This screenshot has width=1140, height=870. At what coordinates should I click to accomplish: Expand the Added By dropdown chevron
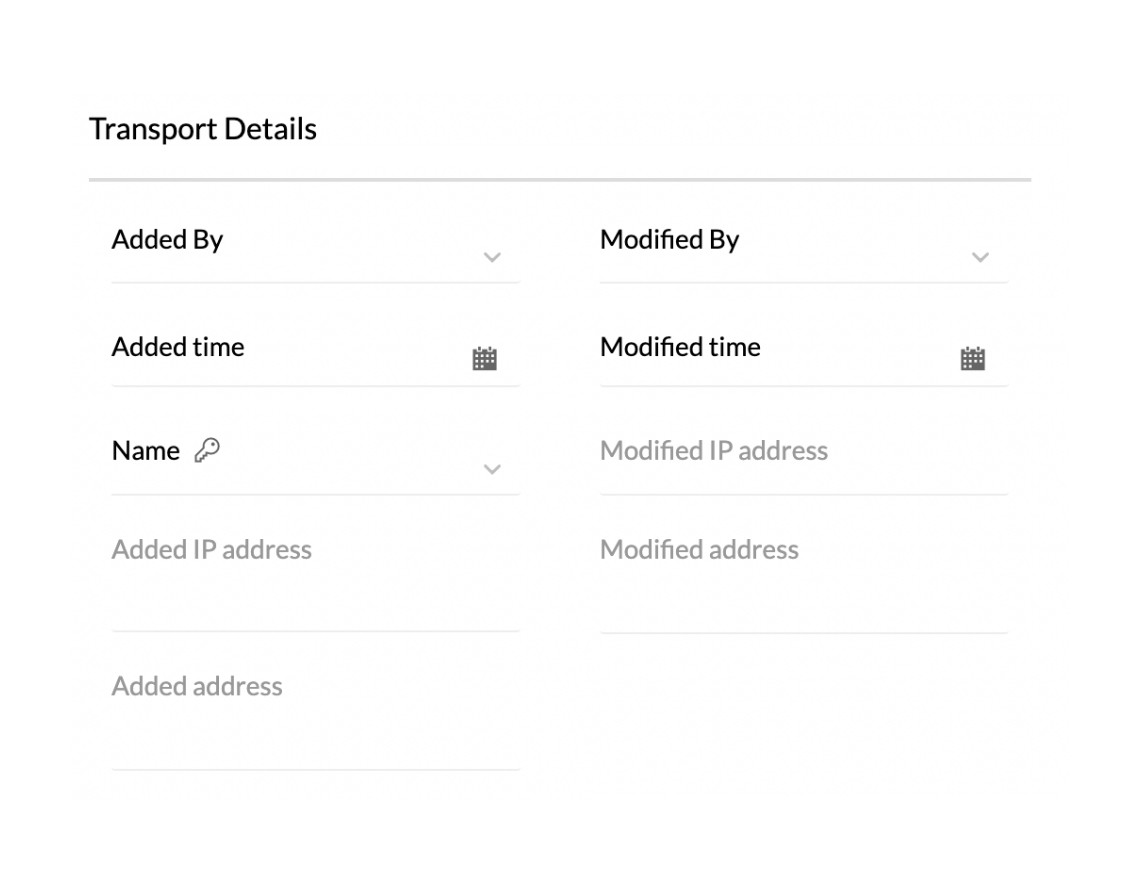pos(492,257)
